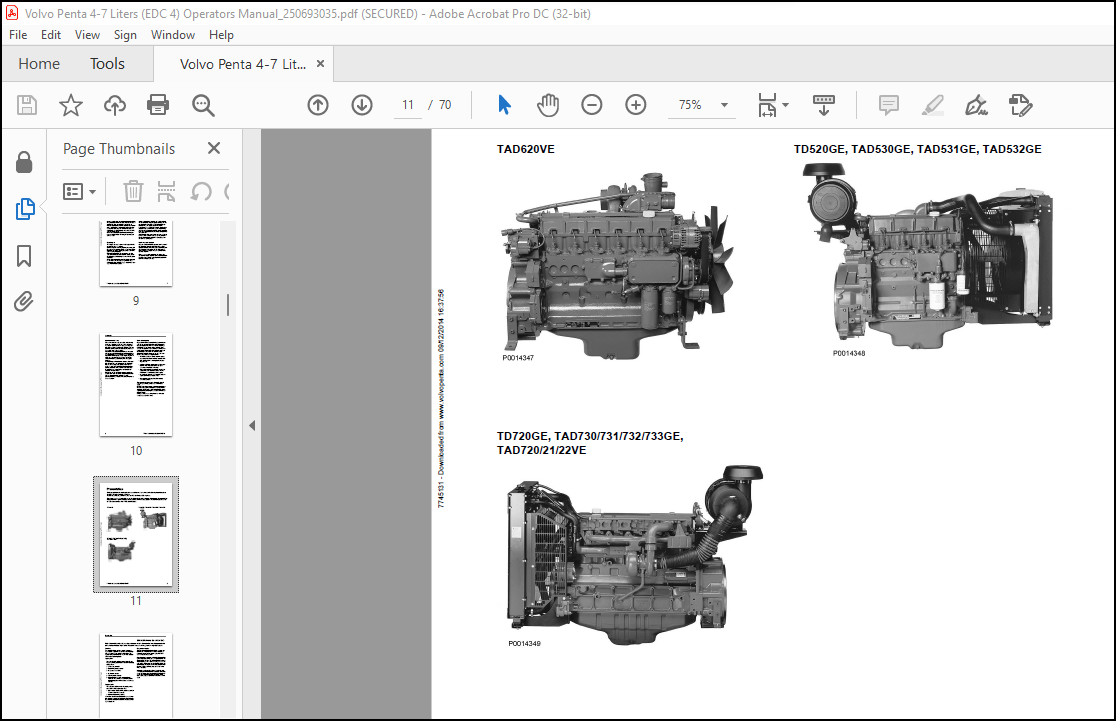
Task: Rotate pages counterclockwise icon
Action: click(201, 191)
